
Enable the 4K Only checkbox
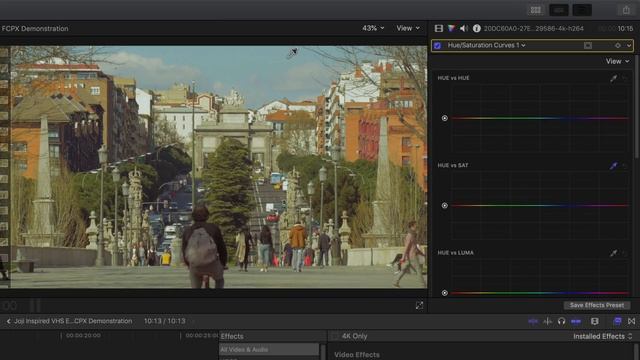(335, 336)
